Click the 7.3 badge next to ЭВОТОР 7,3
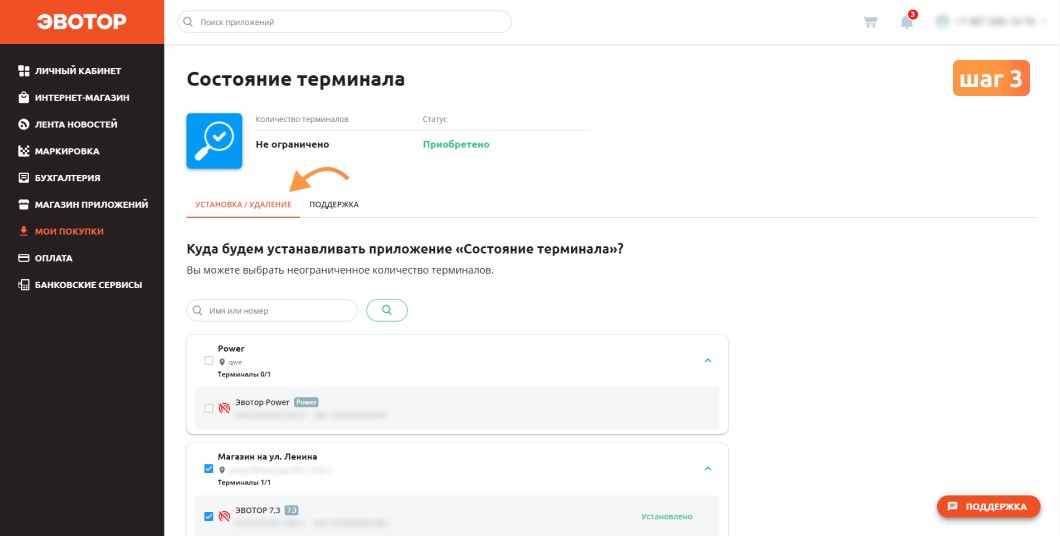Image resolution: width=1060 pixels, height=536 pixels. point(291,510)
